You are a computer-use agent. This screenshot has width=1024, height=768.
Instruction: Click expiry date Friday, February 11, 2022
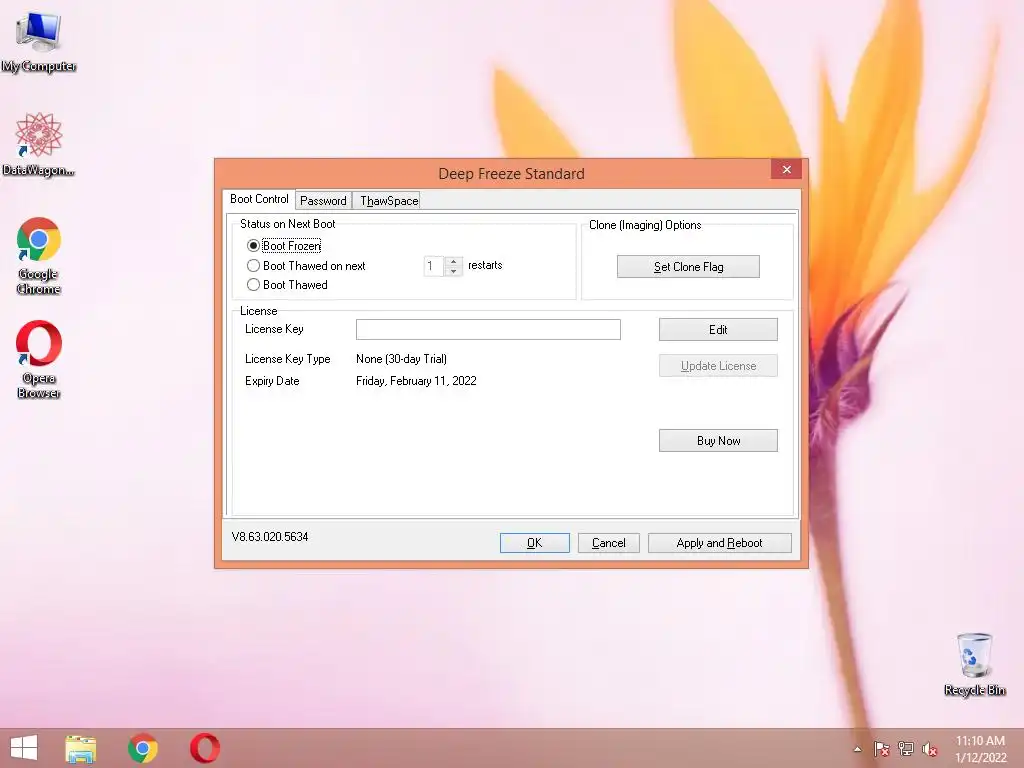point(416,381)
